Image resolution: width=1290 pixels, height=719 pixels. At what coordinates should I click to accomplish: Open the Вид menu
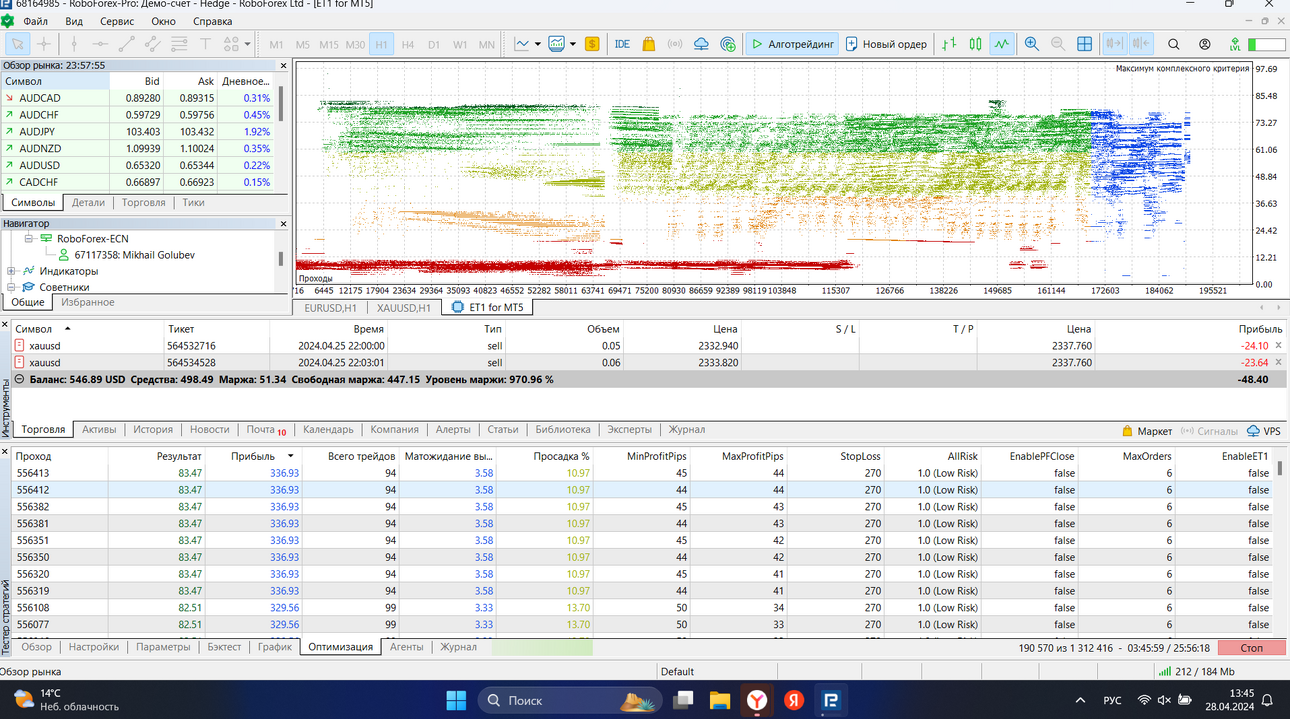[x=74, y=21]
